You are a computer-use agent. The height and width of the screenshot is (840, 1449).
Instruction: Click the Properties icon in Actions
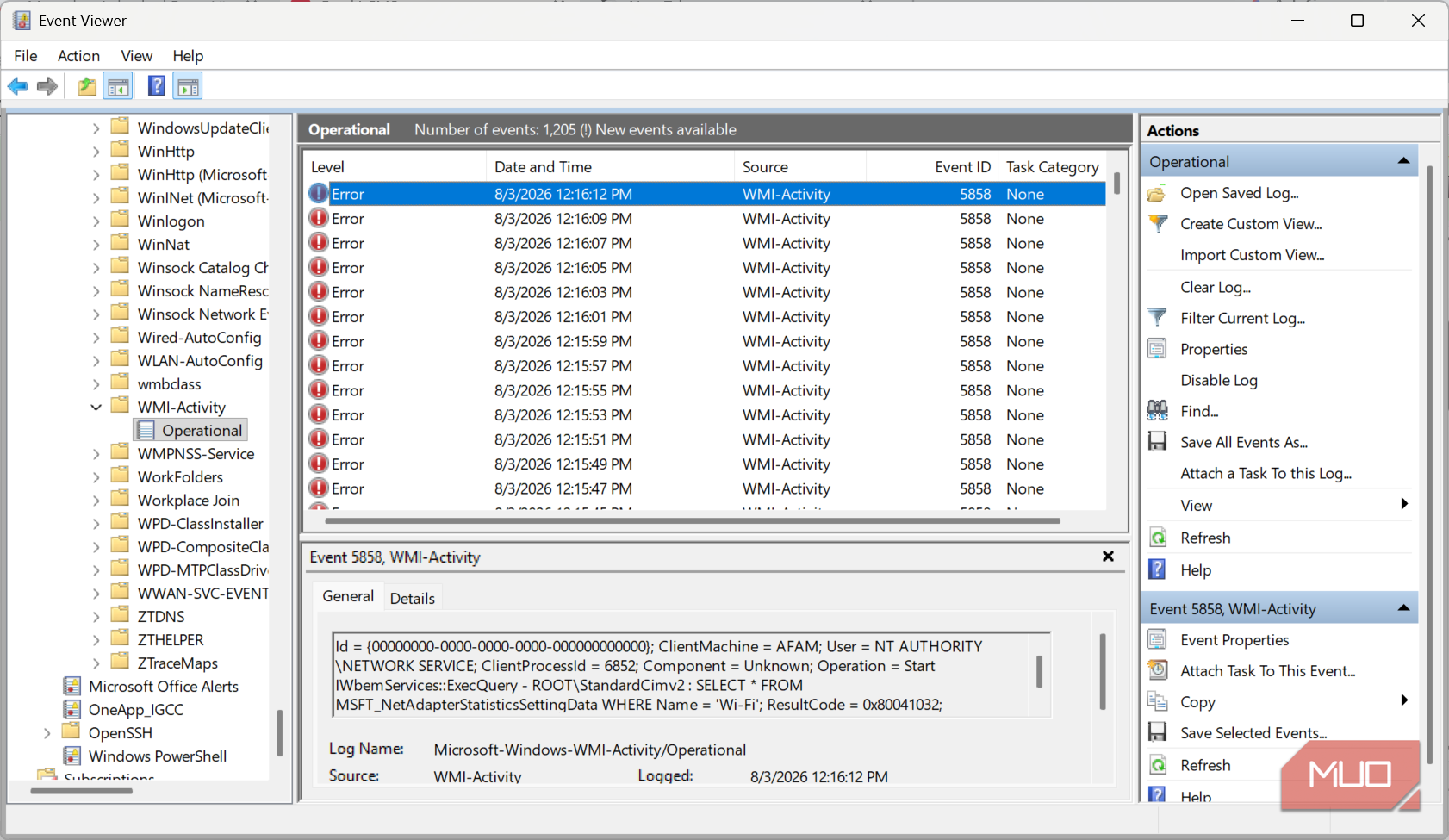coord(1157,349)
